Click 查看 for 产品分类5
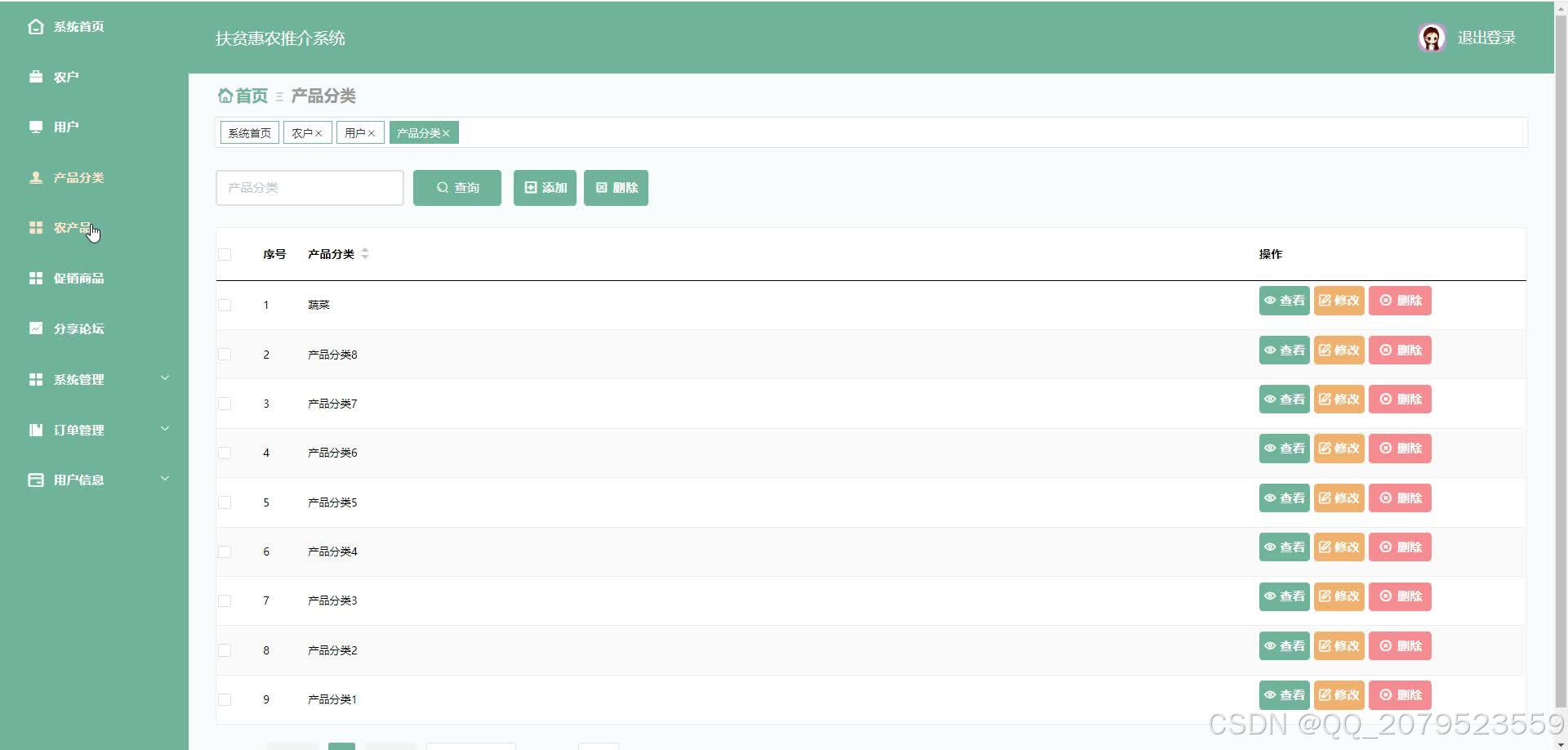 (x=1284, y=498)
